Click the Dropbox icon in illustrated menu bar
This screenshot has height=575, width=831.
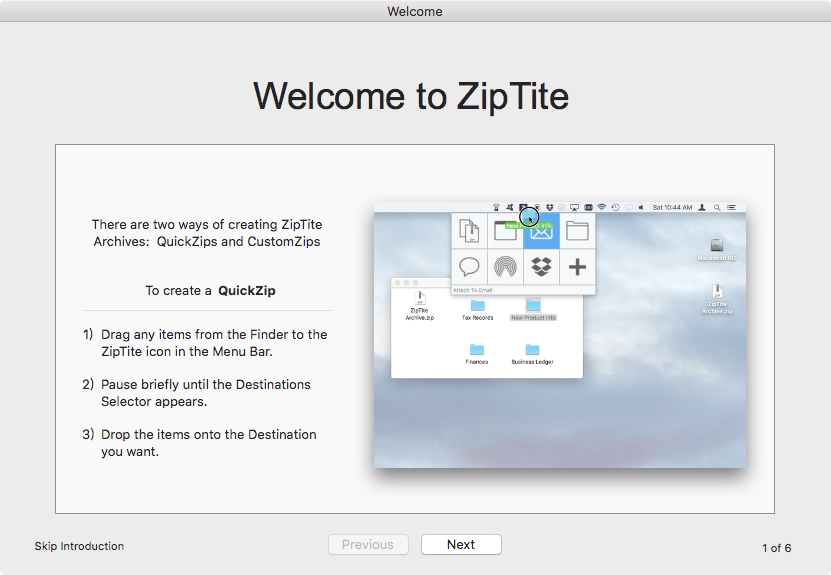tap(550, 207)
